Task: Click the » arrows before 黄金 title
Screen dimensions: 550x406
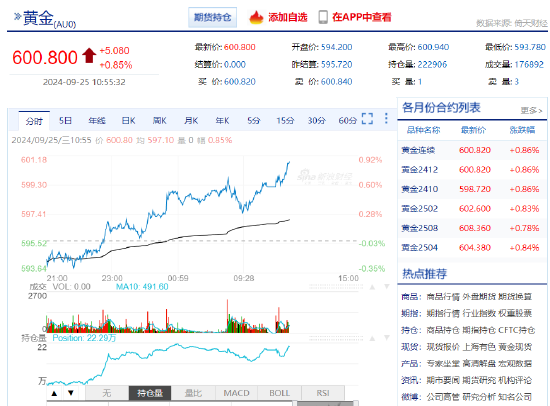Action: click(x=17, y=16)
